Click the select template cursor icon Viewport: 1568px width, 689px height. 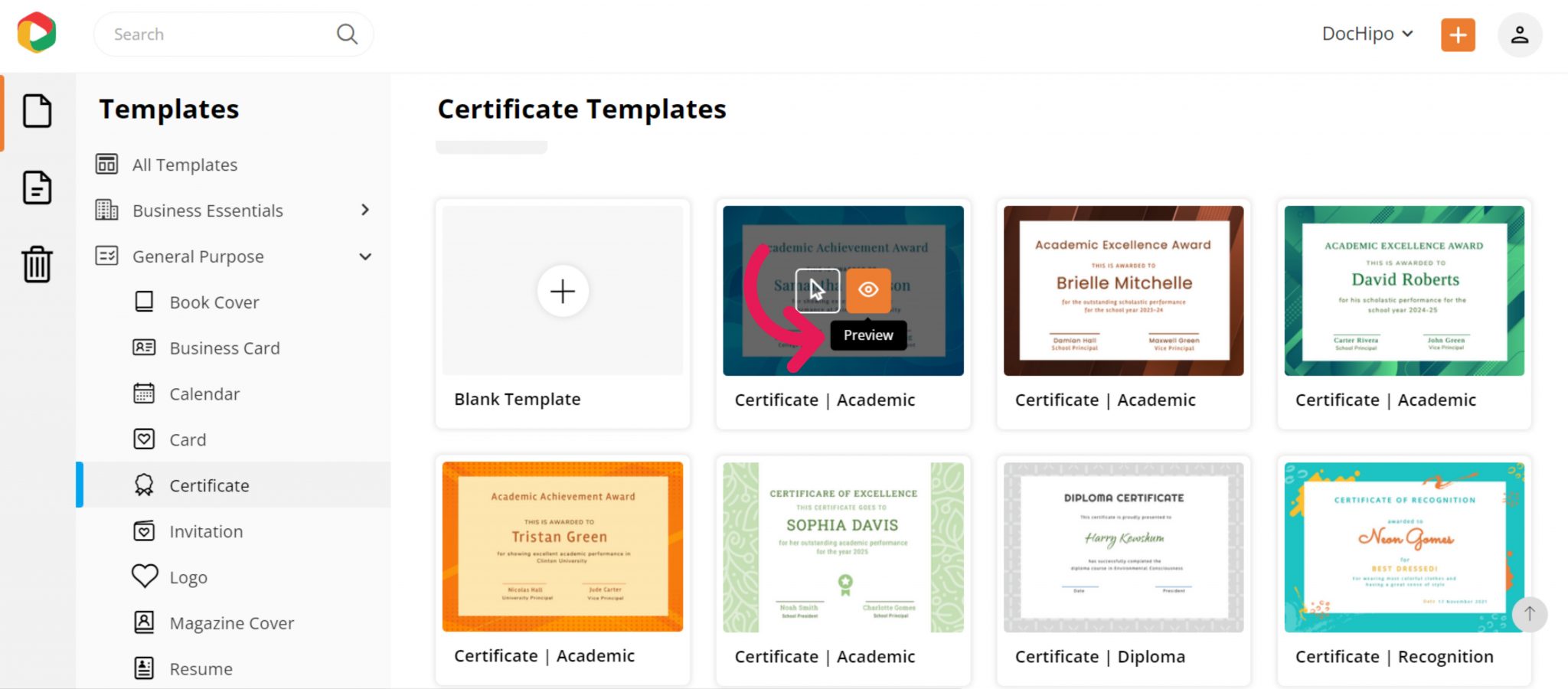(818, 290)
